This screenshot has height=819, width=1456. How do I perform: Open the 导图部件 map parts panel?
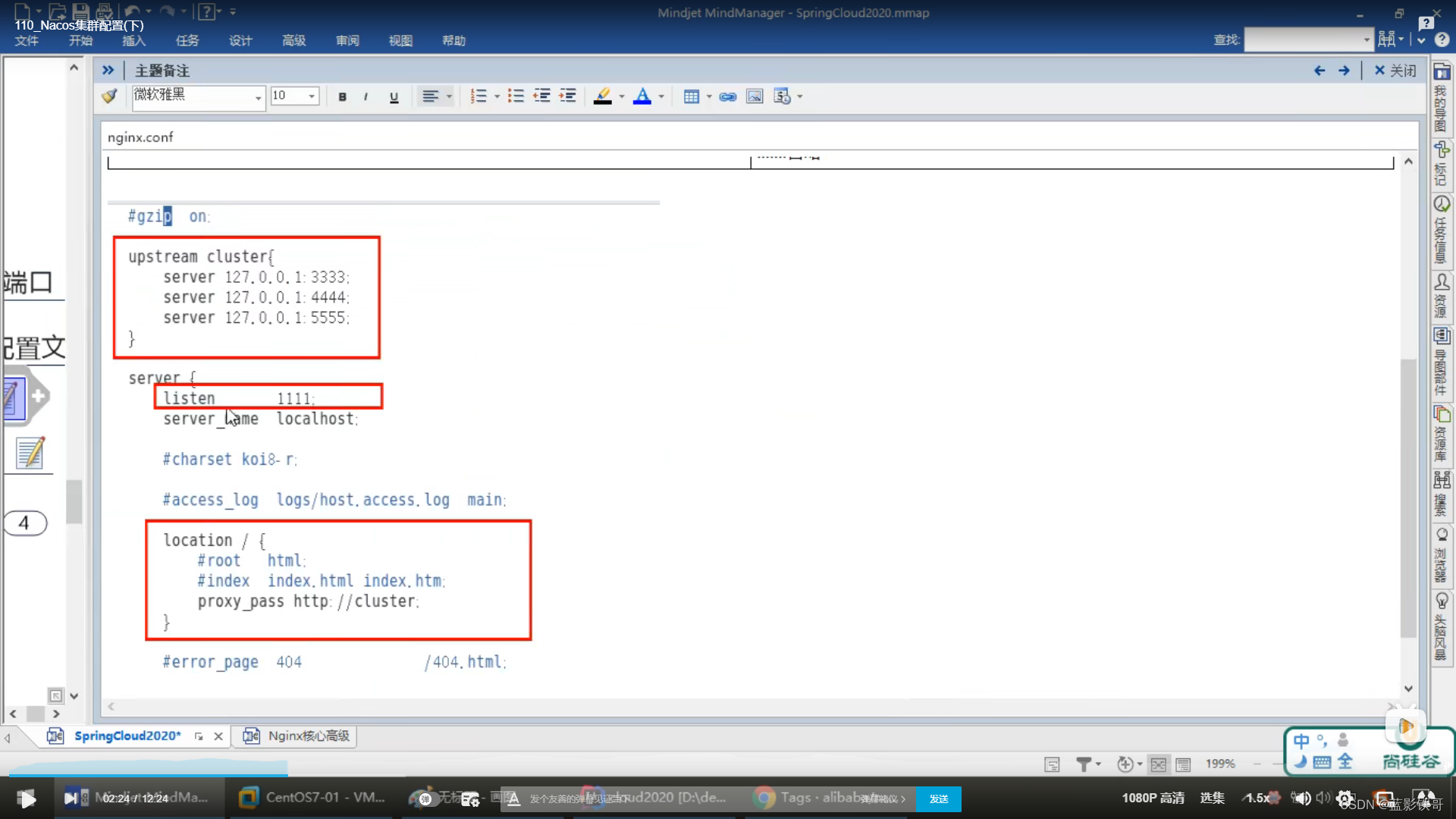point(1442,362)
